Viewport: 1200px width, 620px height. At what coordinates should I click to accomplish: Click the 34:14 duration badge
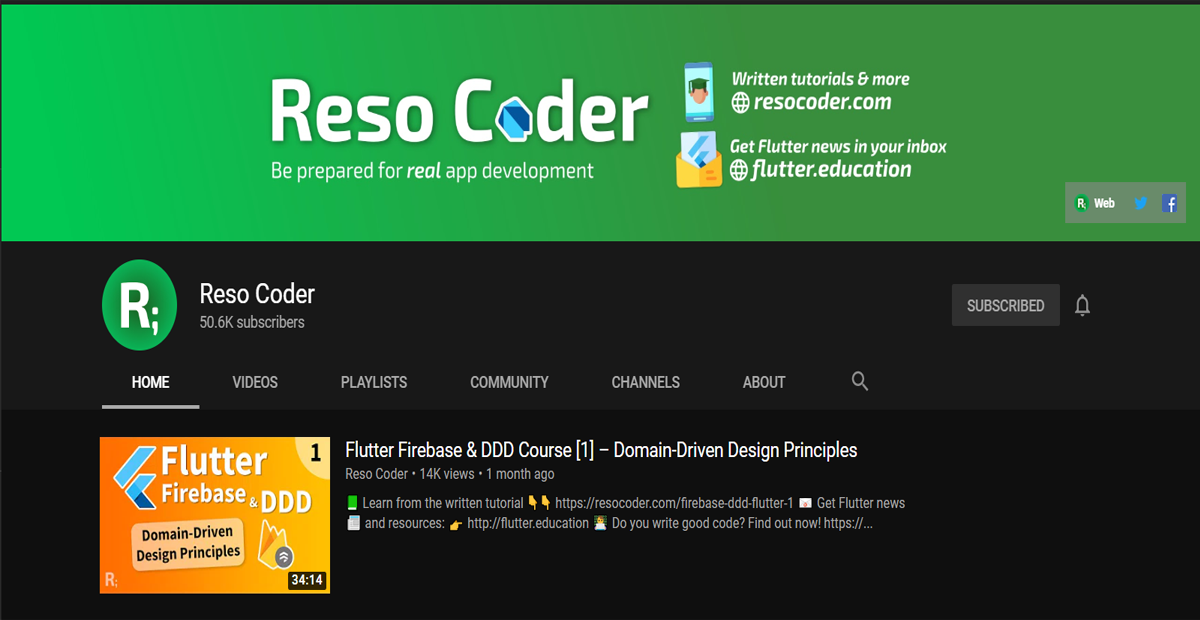coord(307,579)
